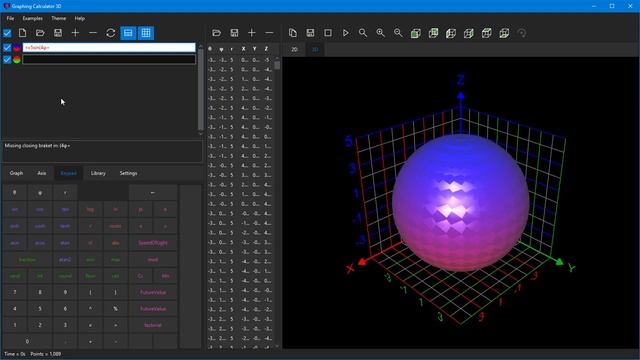The width and height of the screenshot is (640, 360).
Task: Click the empty second equation input field
Action: (109, 60)
